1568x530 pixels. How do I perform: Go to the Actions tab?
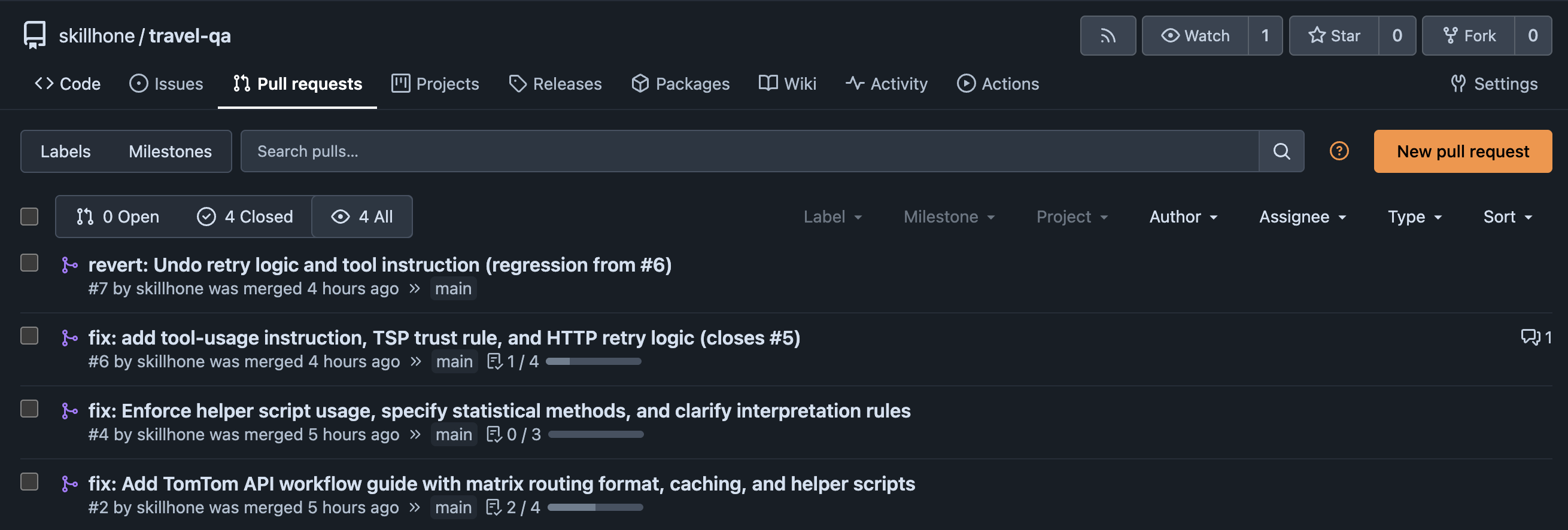point(998,84)
